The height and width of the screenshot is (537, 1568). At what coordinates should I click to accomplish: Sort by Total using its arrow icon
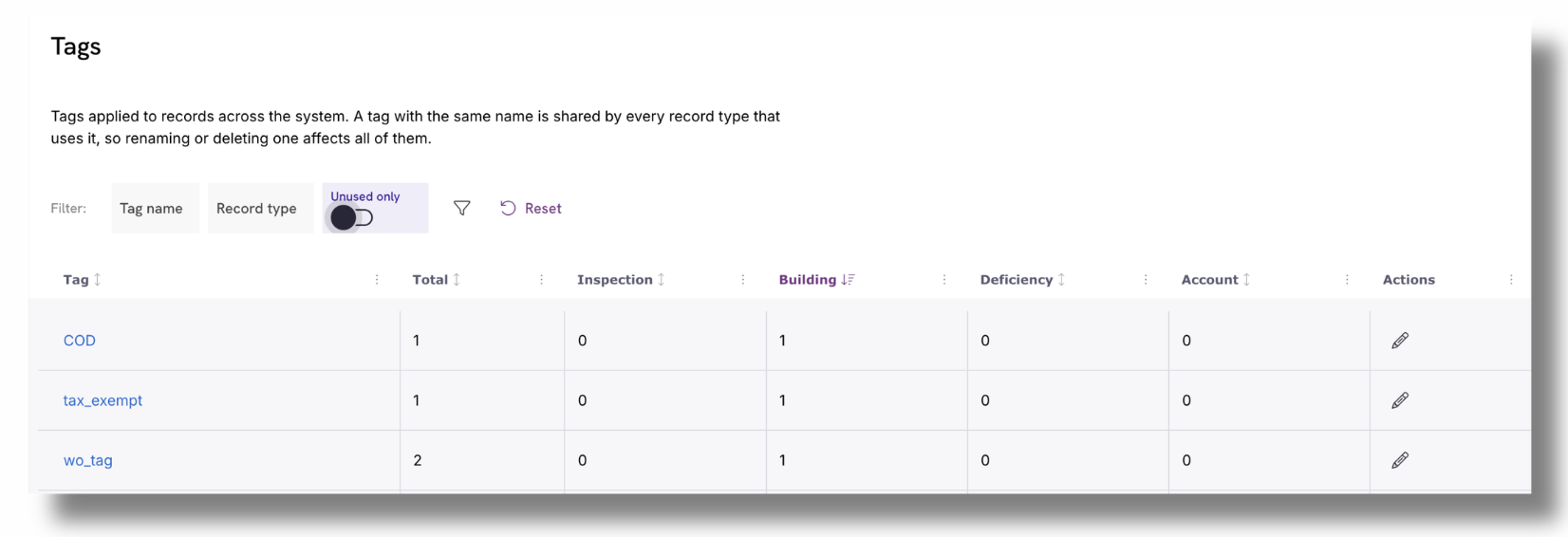click(x=457, y=280)
